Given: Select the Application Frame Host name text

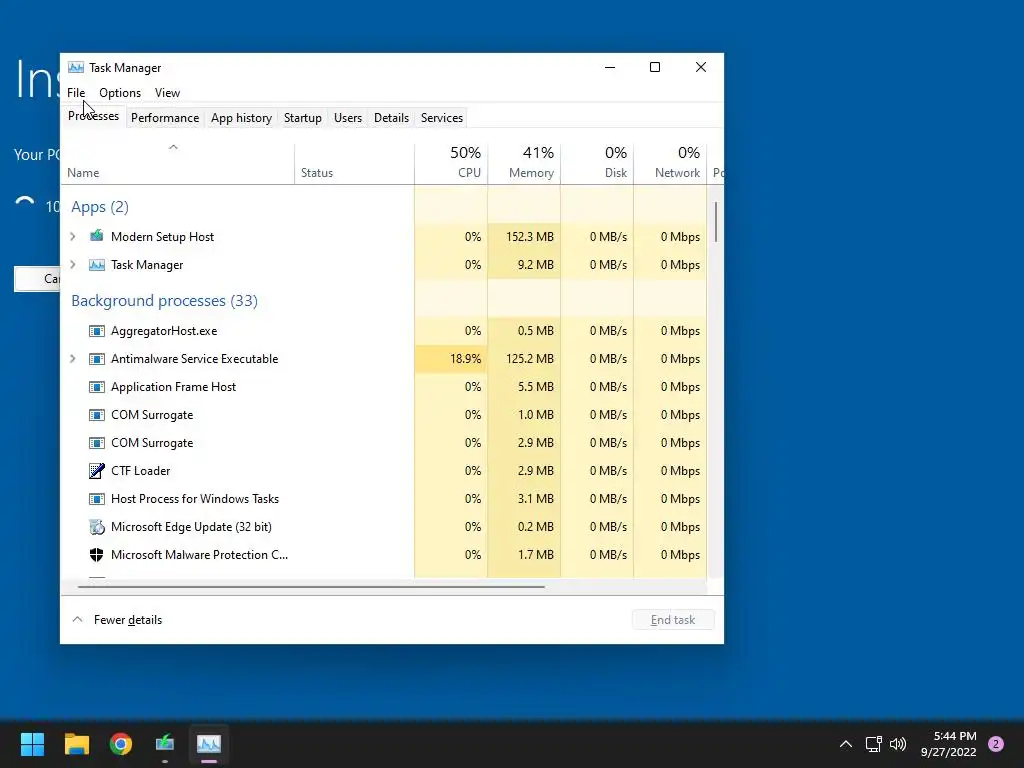Looking at the screenshot, I should [174, 387].
